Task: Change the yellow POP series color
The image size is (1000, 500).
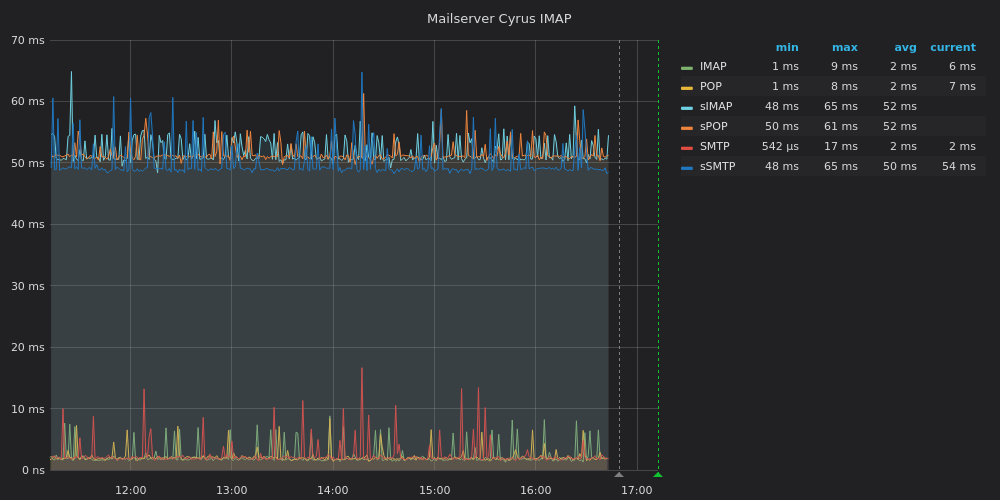Action: [687, 88]
